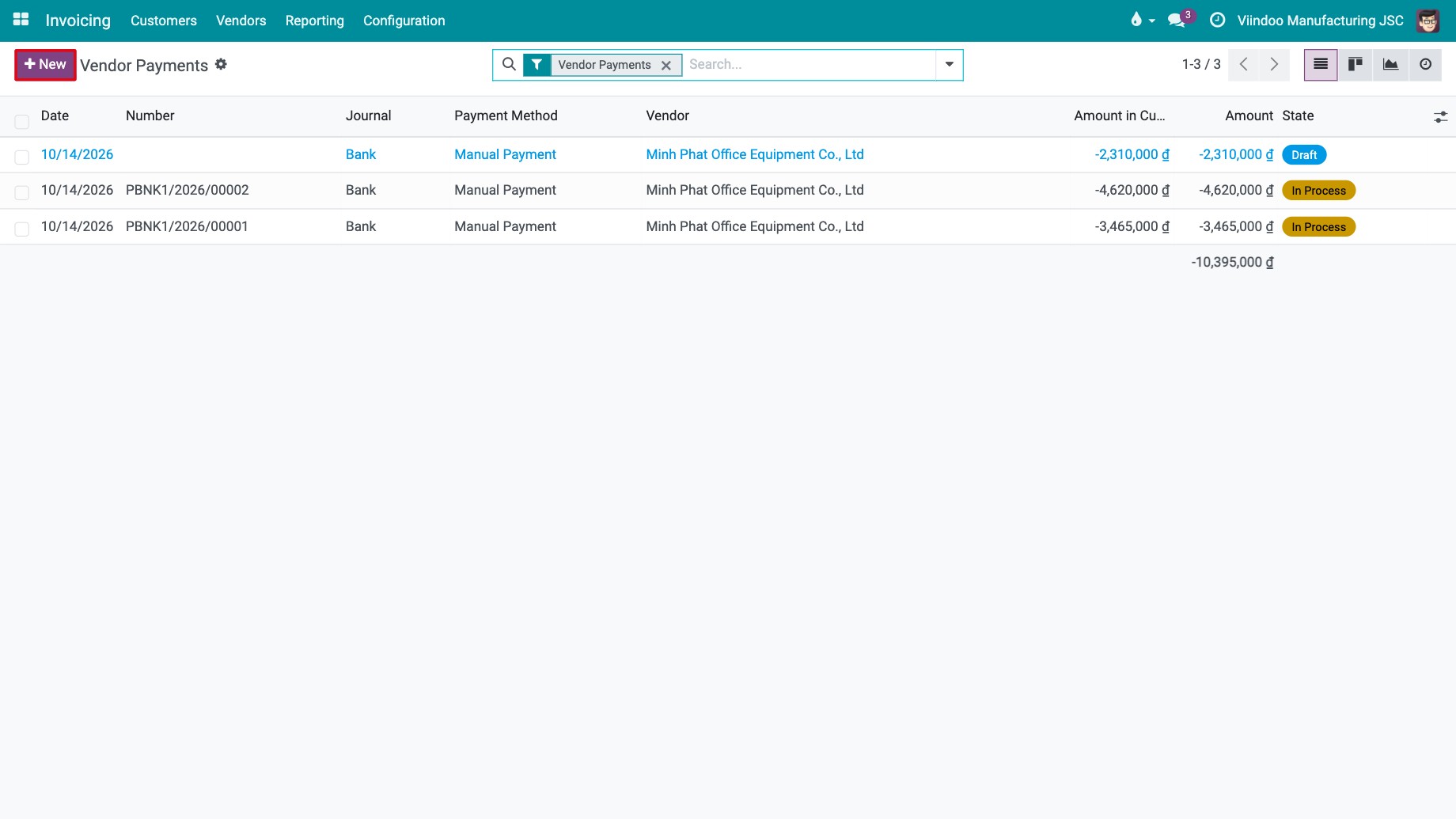The height and width of the screenshot is (819, 1456).
Task: Sort by the State column header
Action: point(1298,116)
